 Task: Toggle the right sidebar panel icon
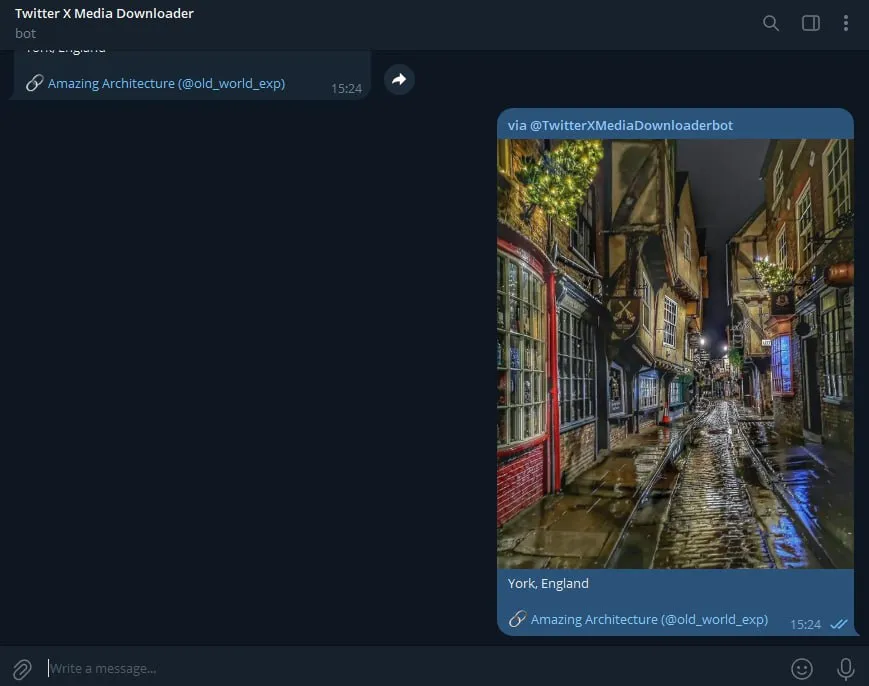pyautogui.click(x=810, y=22)
